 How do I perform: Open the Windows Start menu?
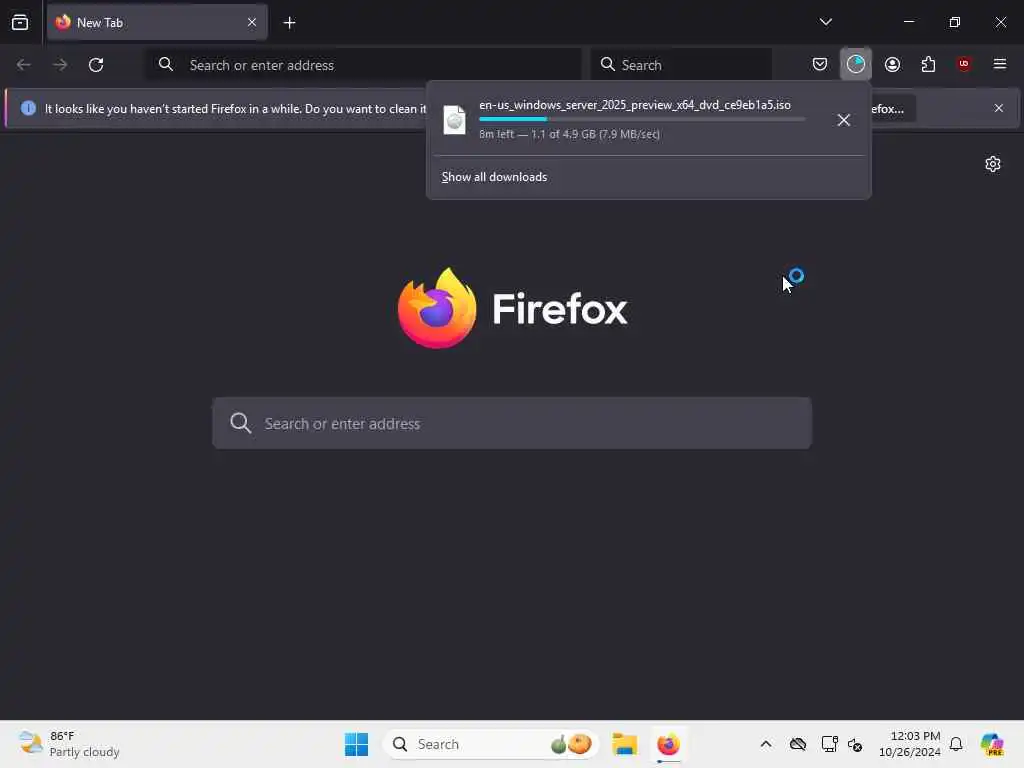coord(356,744)
